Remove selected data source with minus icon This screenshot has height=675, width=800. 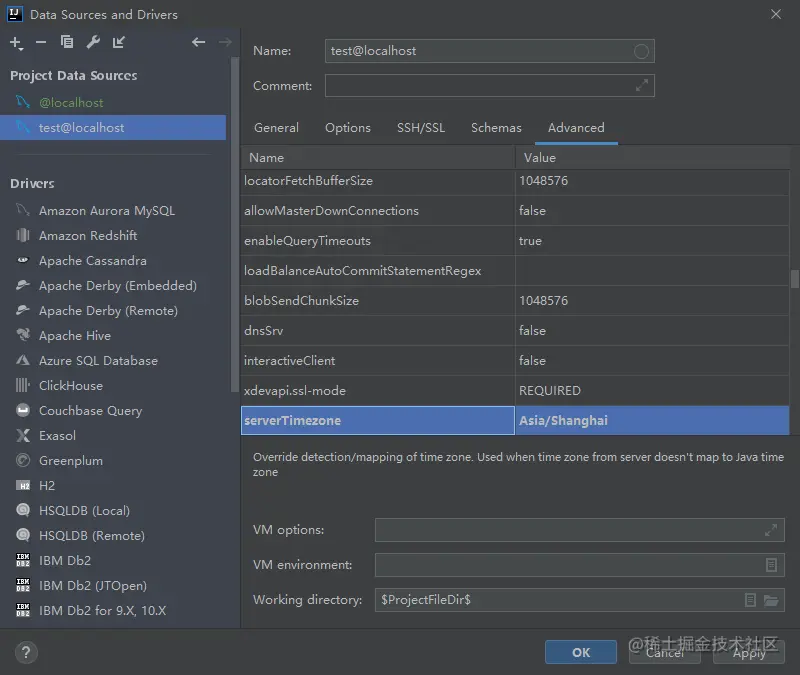coord(41,42)
